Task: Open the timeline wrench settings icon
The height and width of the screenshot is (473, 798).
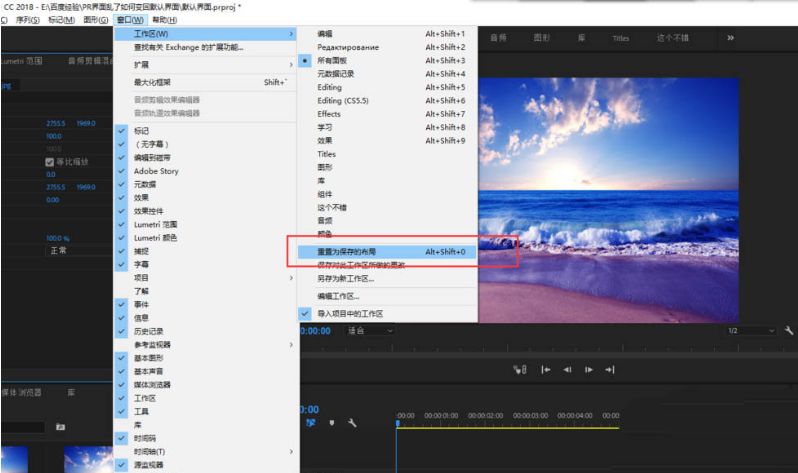Action: (x=351, y=422)
